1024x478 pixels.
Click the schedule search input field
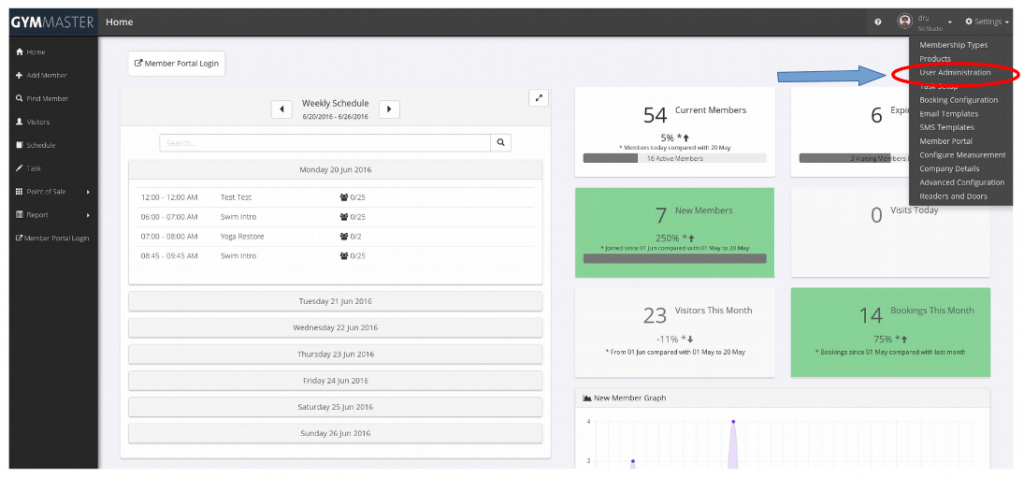tap(324, 143)
